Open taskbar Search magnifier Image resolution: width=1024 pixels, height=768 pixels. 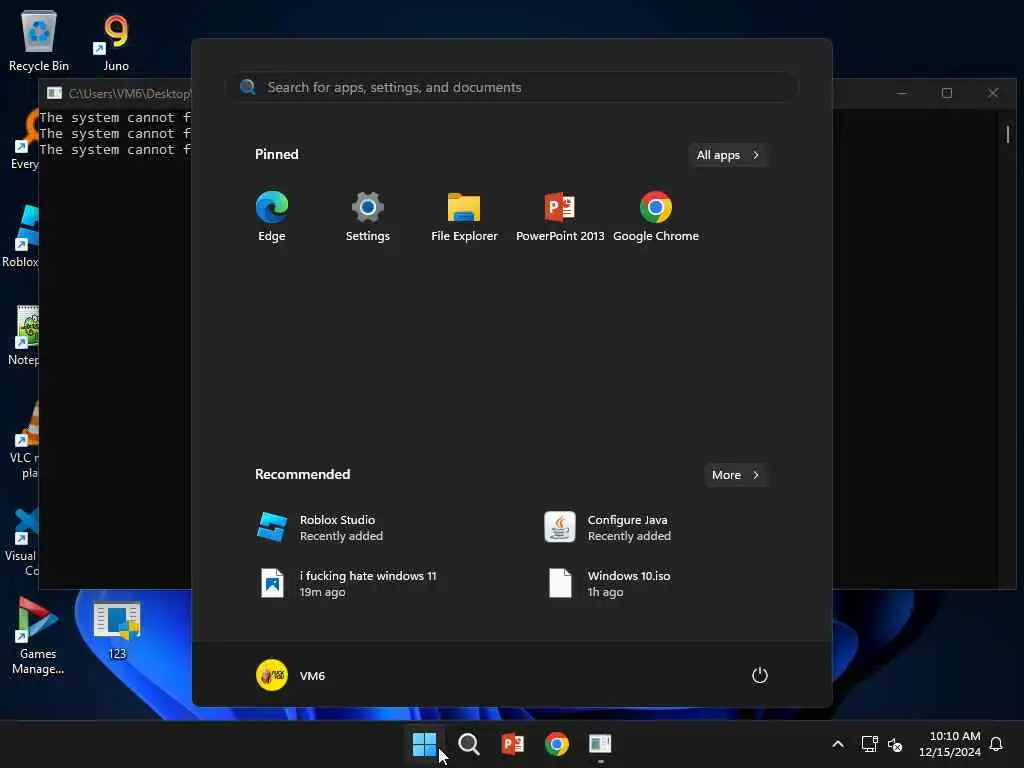pos(469,744)
